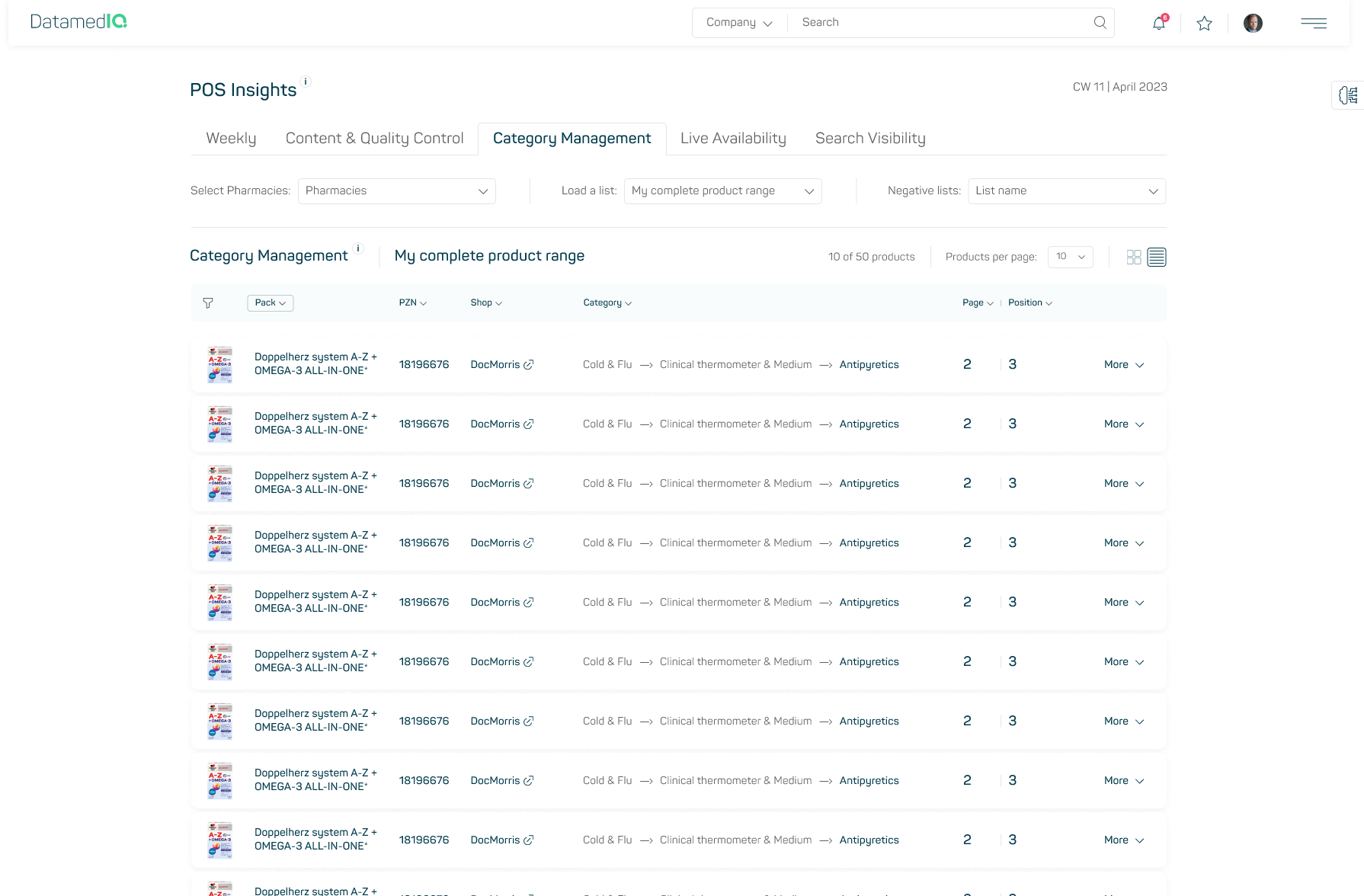Click PZN 18196676 in fourth row
This screenshot has height=896, width=1364.
pos(424,543)
